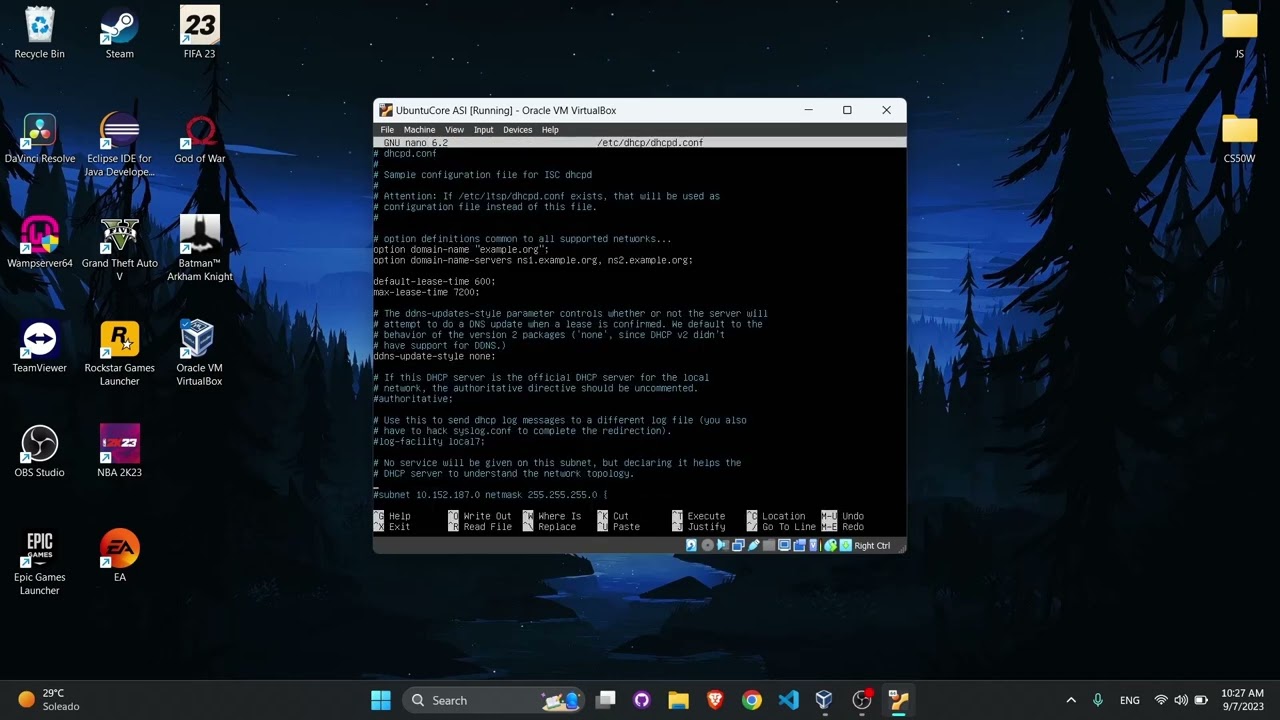Screen dimensions: 1280x720
Task: Select the Wampserver64 desktop shortcut
Action: (39, 243)
